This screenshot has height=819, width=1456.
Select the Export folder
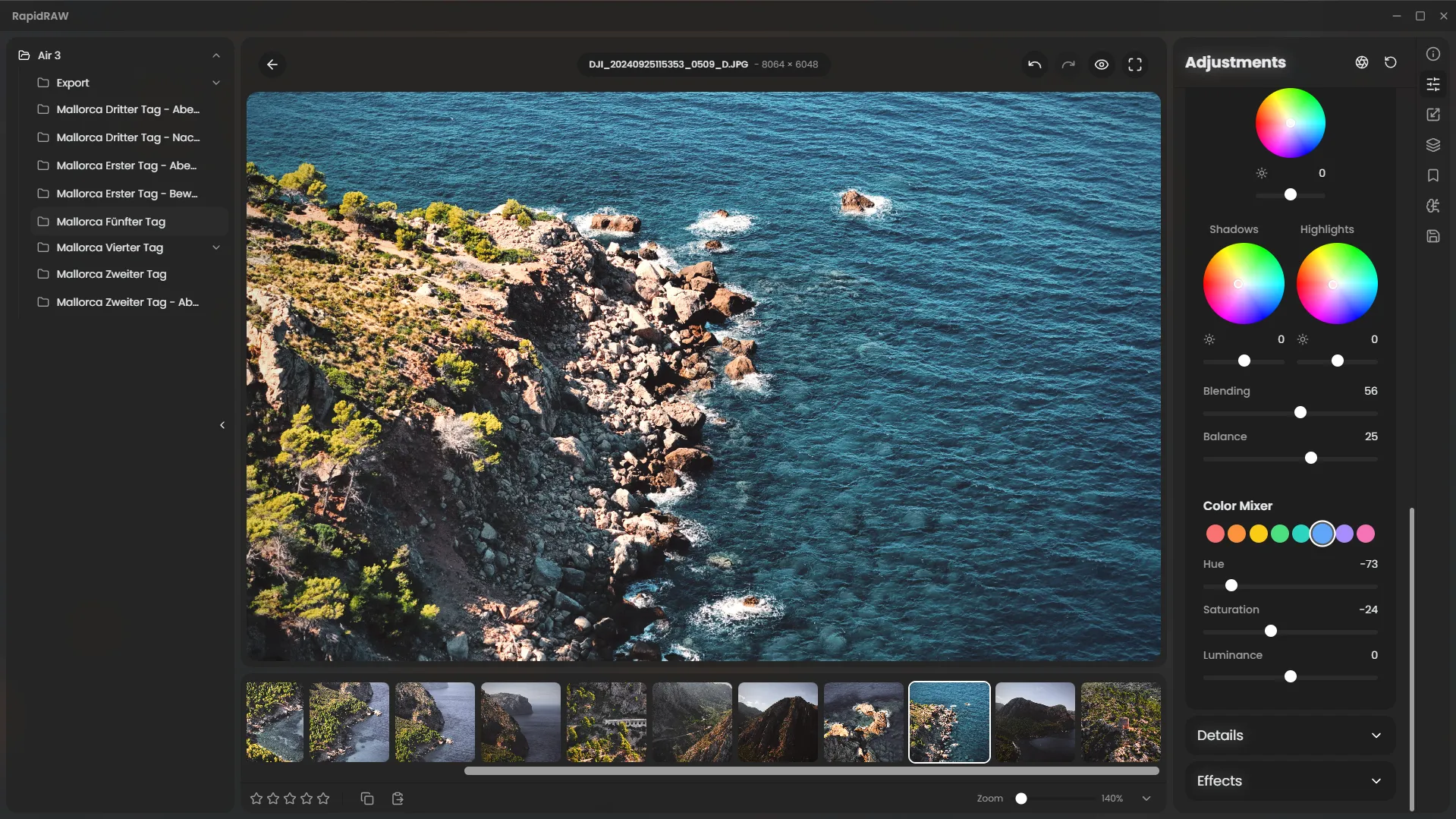73,83
